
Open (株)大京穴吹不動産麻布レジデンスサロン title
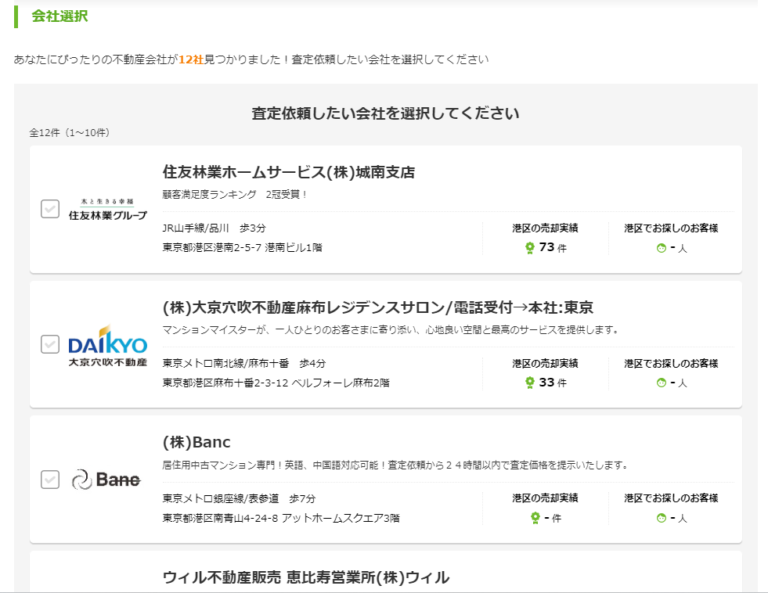pos(378,308)
